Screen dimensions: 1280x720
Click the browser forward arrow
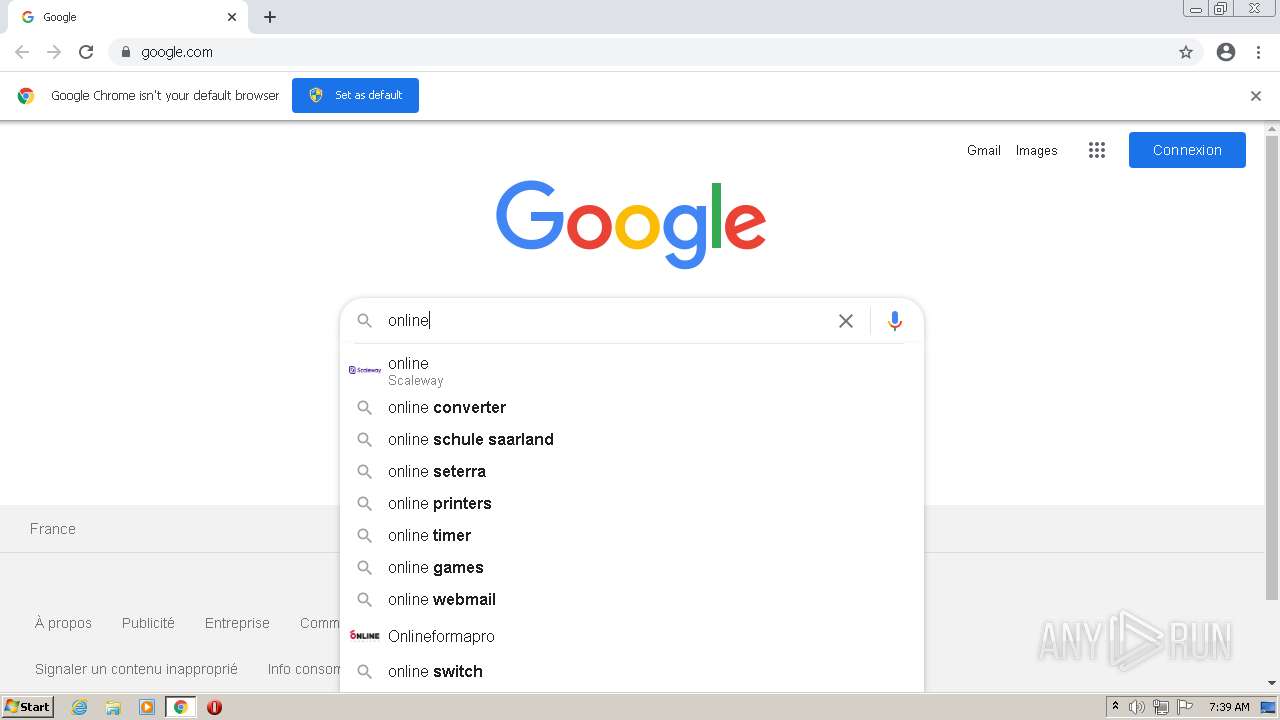54,52
